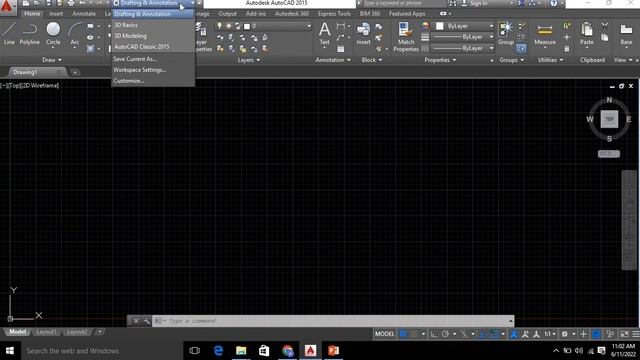The width and height of the screenshot is (640, 360).
Task: Switch to the Insert ribbon tab
Action: tap(56, 13)
